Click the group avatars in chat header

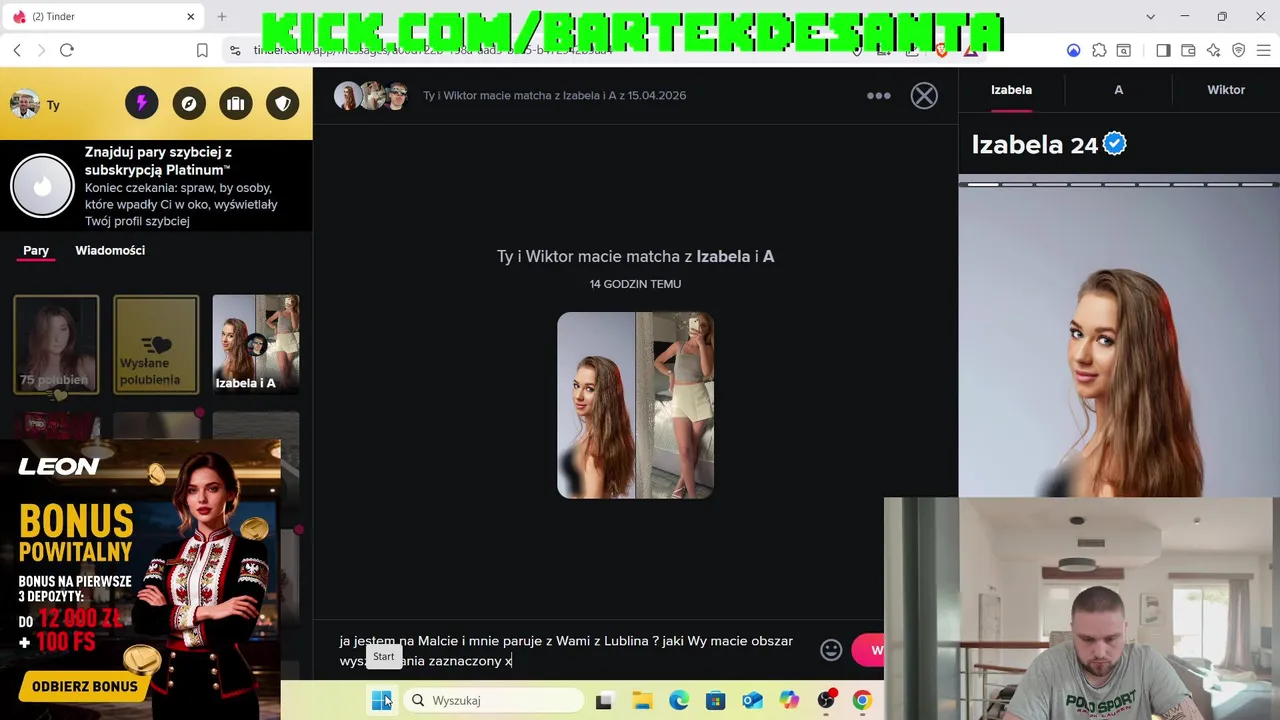372,96
